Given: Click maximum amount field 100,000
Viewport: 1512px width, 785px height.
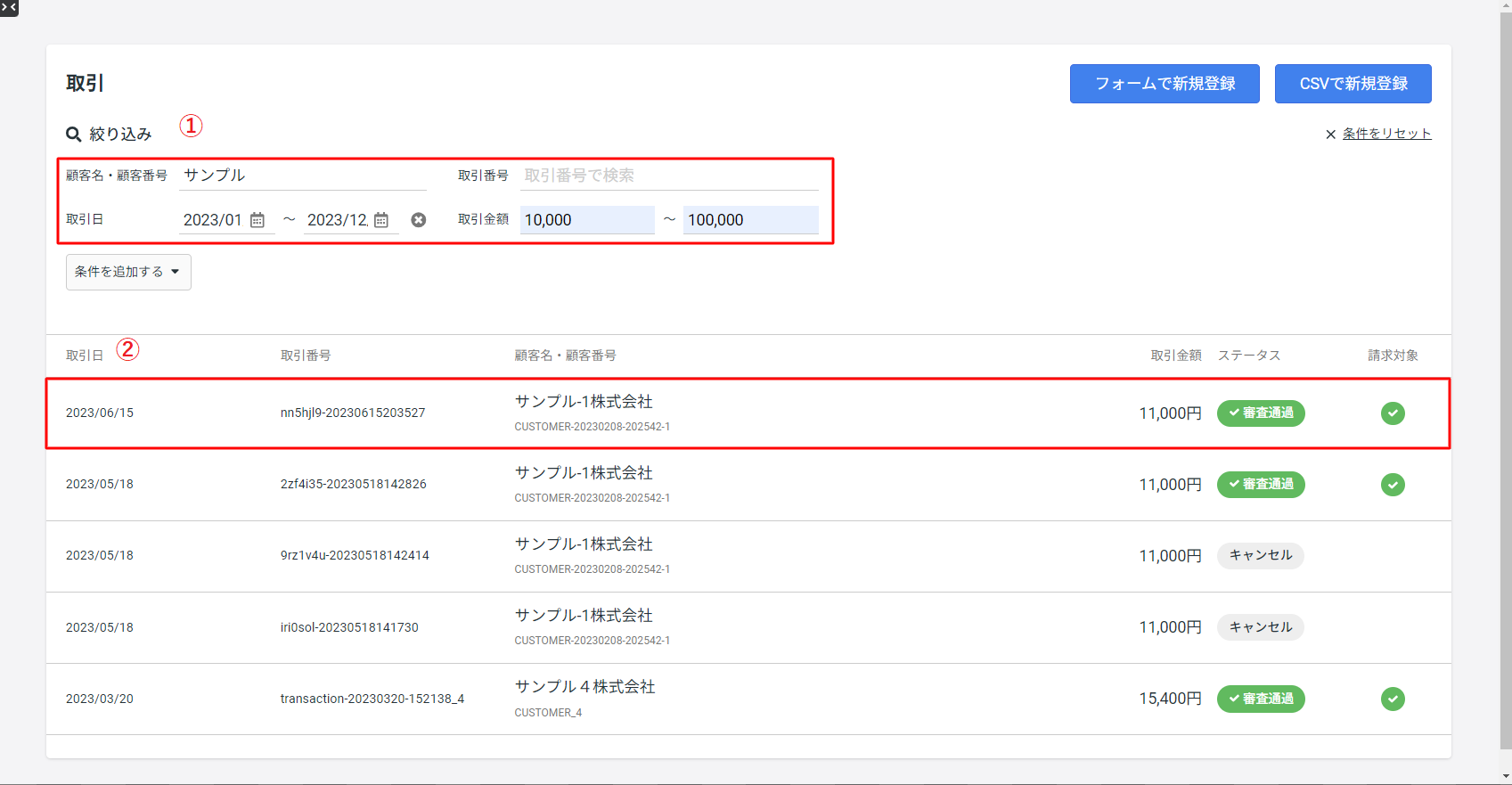Looking at the screenshot, I should click(751, 220).
